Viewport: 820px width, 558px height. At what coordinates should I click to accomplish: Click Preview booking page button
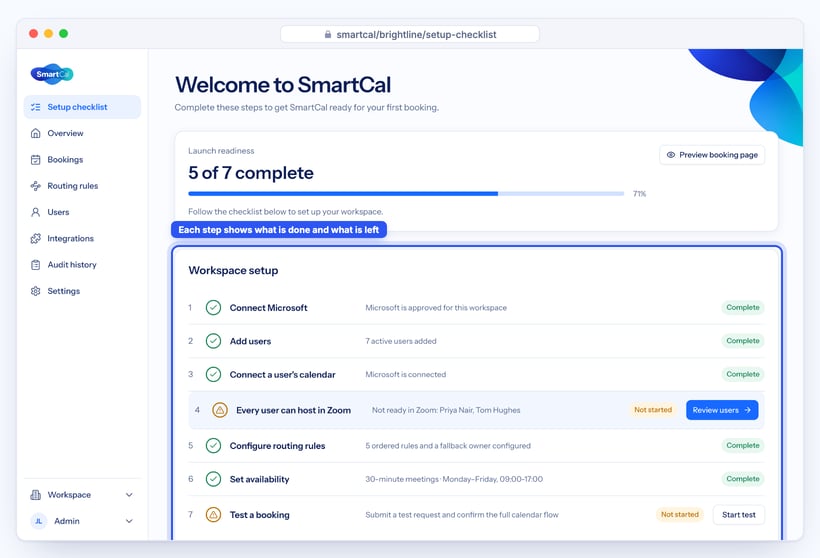point(712,155)
